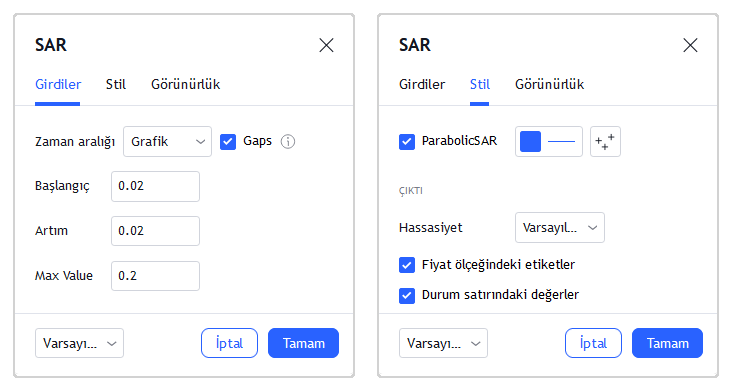Open Varsayılan dropdown in left dialog
The image size is (730, 390).
pos(79,343)
